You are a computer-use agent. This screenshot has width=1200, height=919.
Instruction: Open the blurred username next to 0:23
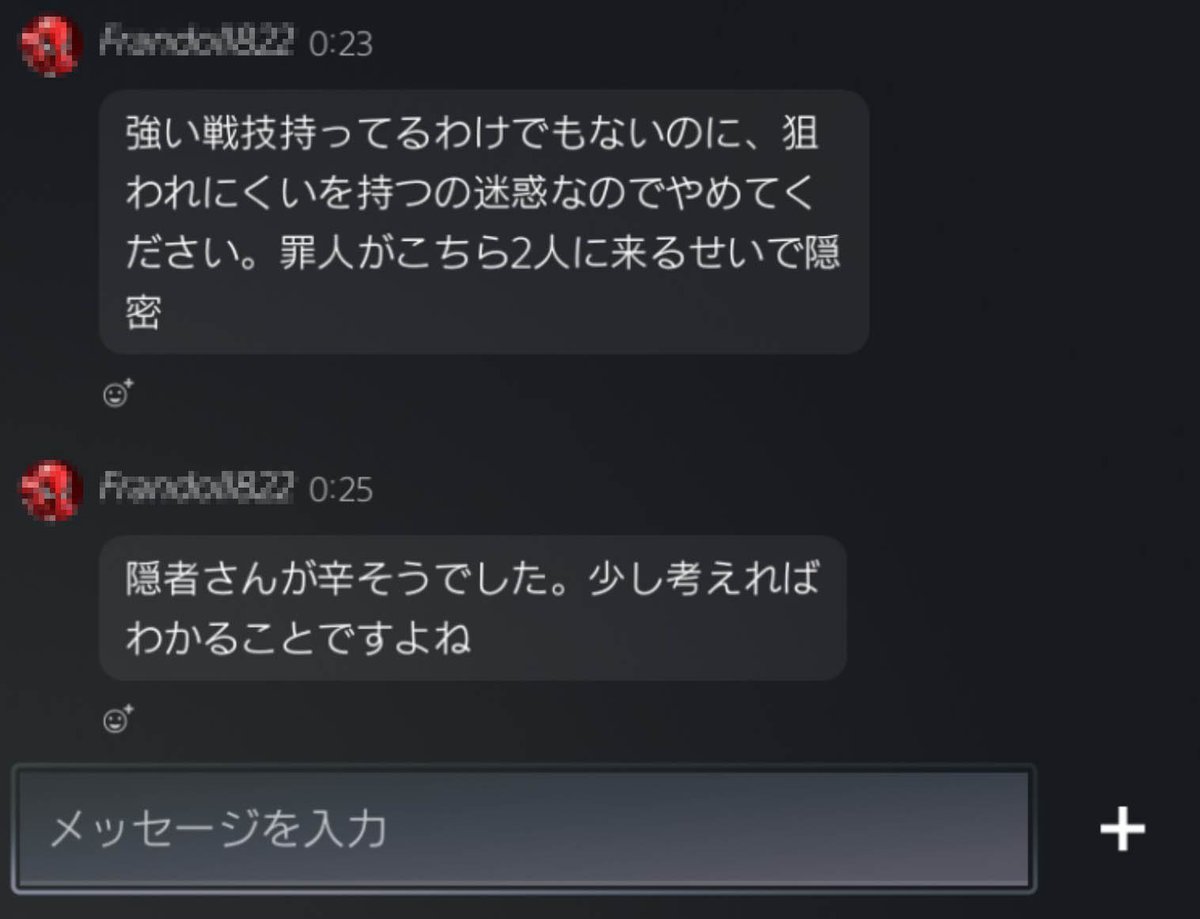click(x=199, y=44)
